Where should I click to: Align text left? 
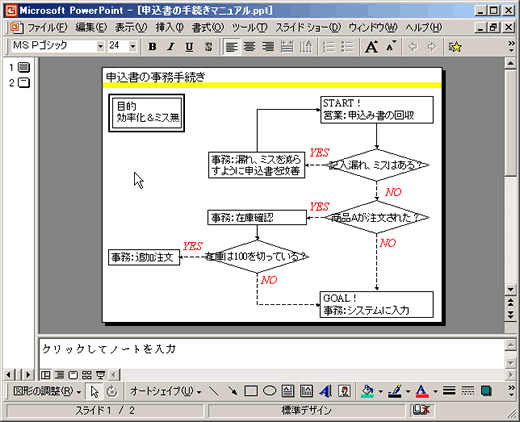click(x=232, y=47)
